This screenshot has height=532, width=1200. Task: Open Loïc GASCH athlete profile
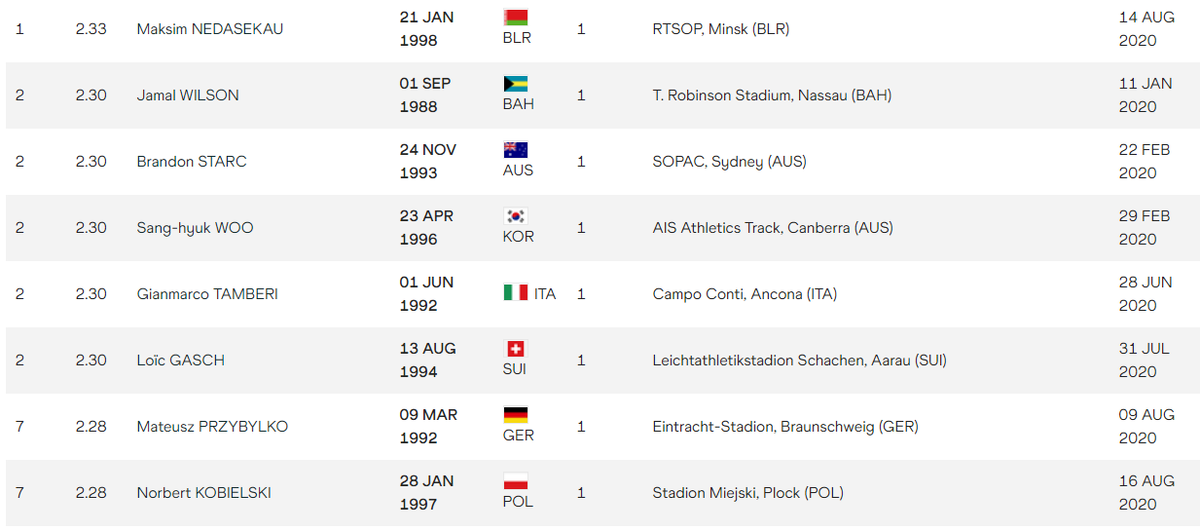click(183, 360)
